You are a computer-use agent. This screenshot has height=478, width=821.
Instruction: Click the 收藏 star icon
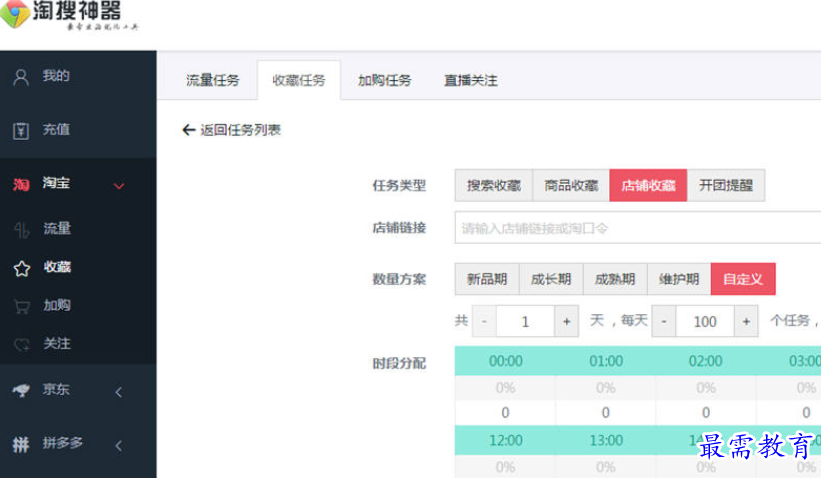[22, 269]
